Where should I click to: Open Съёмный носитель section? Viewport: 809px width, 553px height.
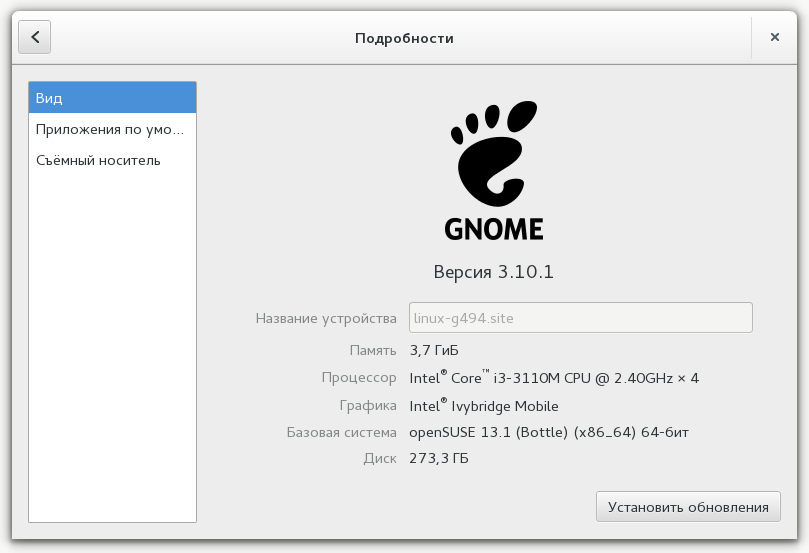(112, 160)
